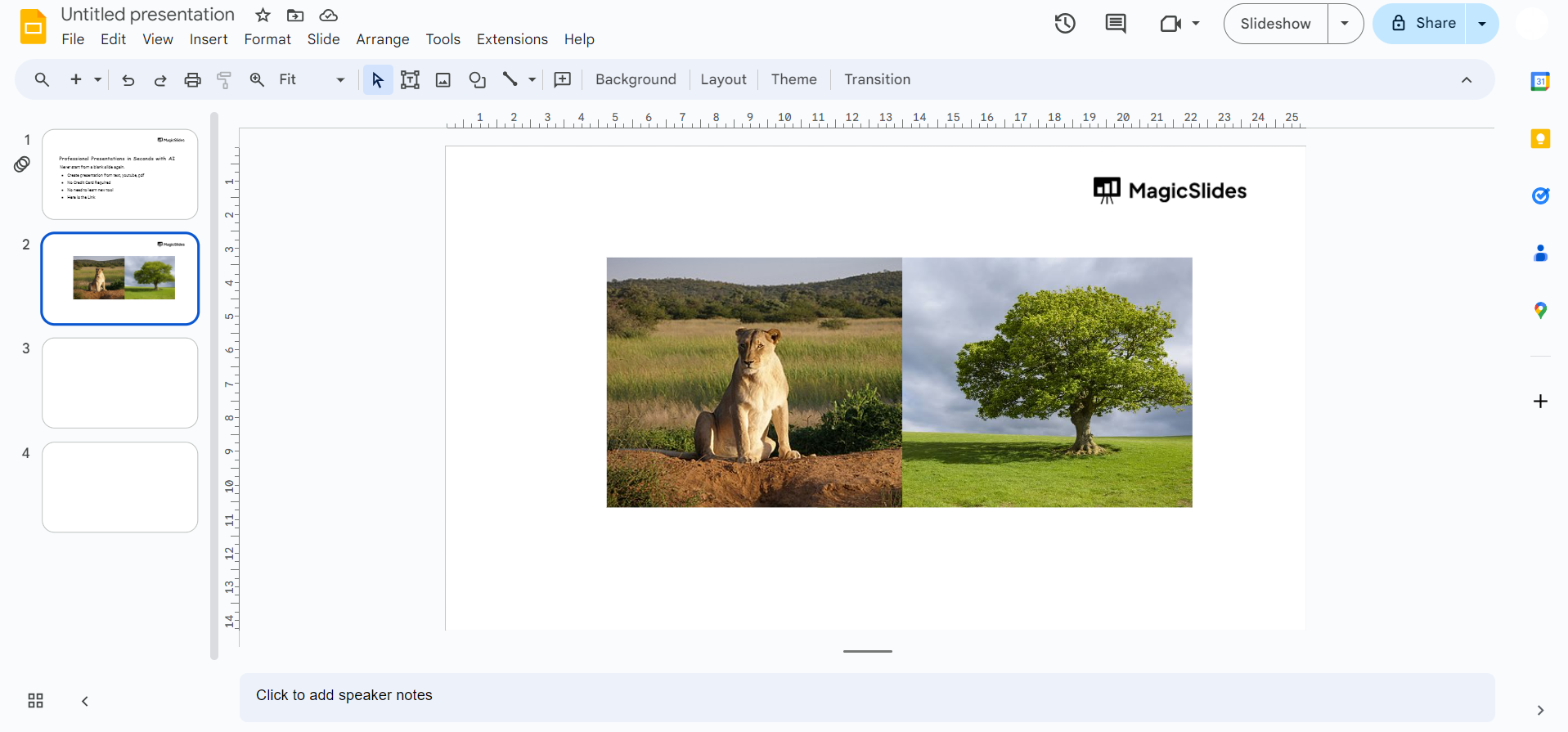Open the shape tool
The height and width of the screenshot is (732, 1568).
477,80
